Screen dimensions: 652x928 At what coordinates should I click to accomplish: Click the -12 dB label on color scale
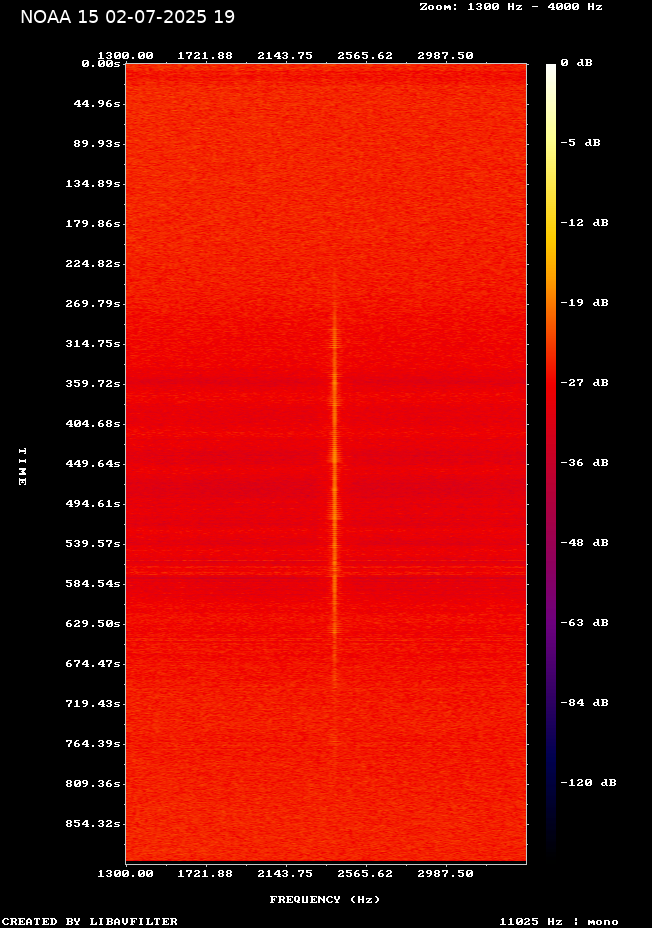click(x=584, y=223)
